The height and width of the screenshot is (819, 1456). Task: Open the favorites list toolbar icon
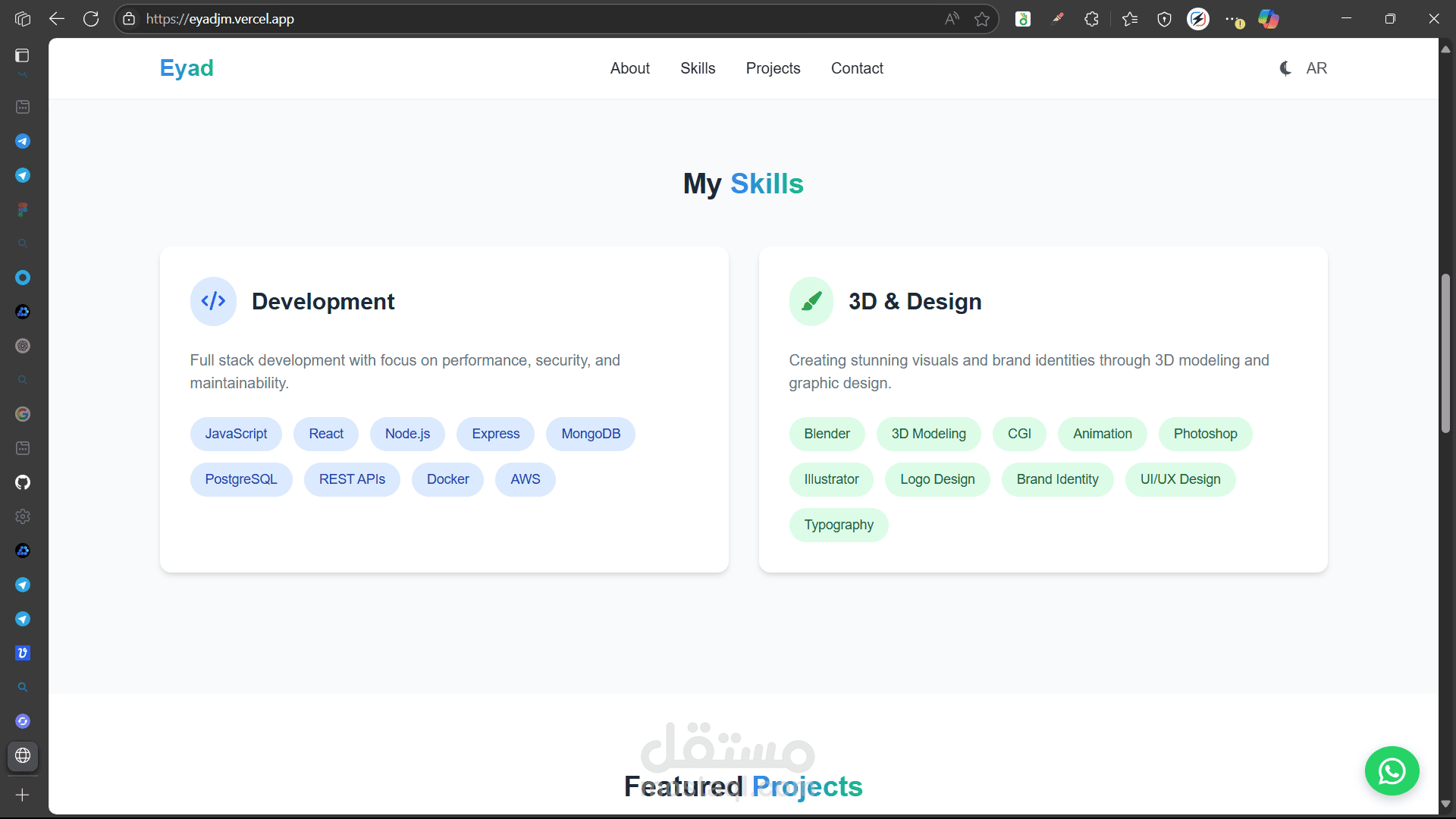(x=1130, y=19)
